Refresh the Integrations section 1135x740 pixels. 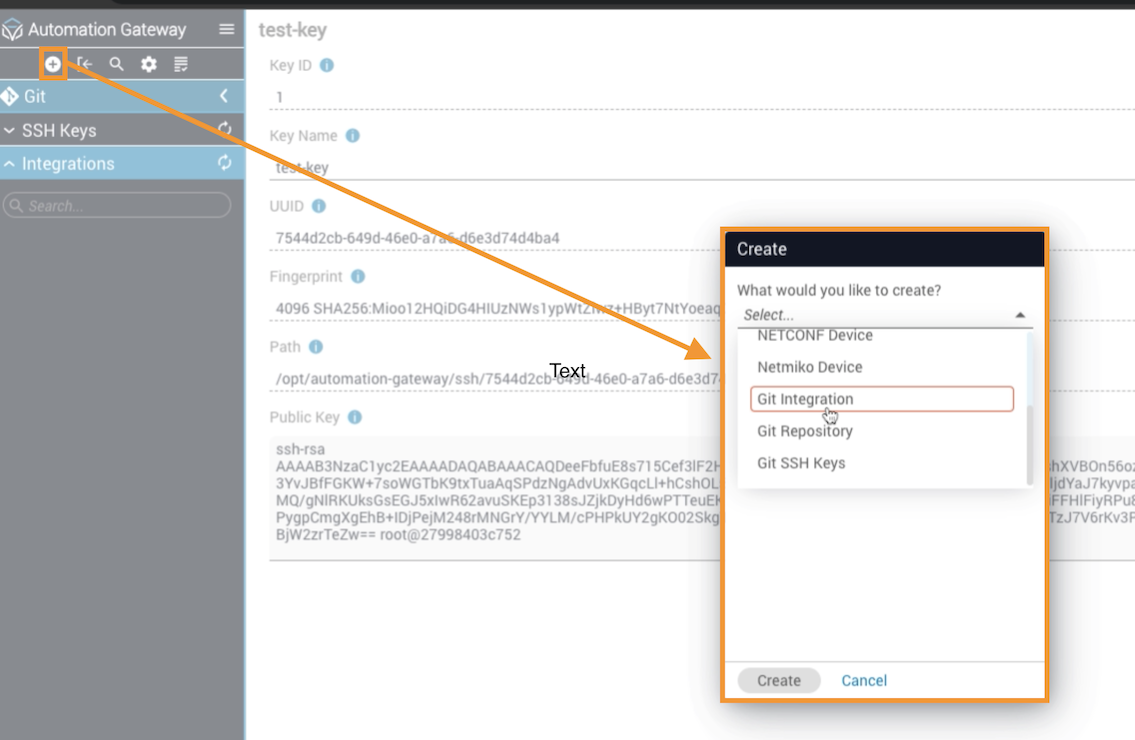(225, 163)
